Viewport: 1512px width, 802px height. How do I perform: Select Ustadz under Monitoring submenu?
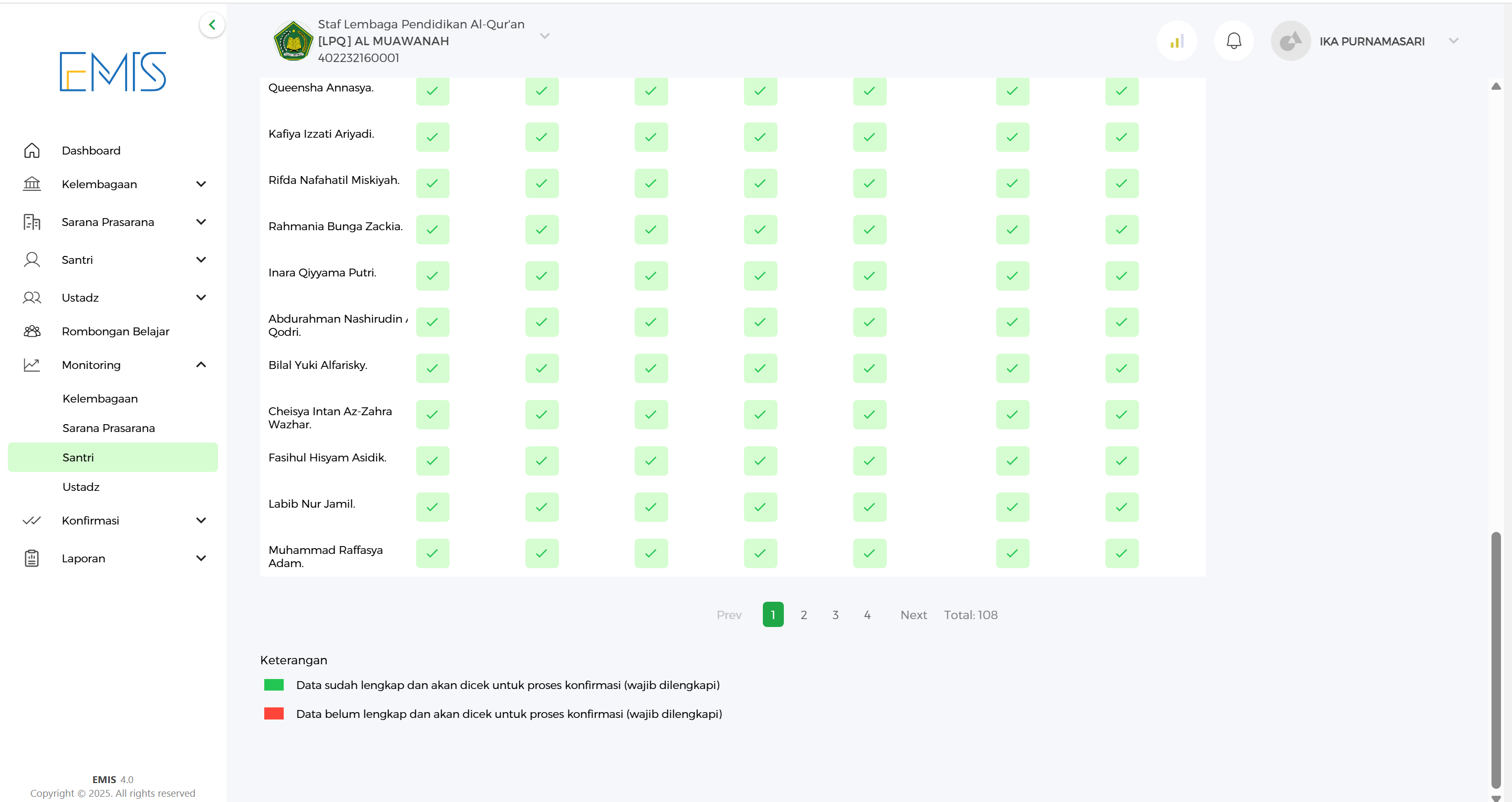click(x=81, y=486)
